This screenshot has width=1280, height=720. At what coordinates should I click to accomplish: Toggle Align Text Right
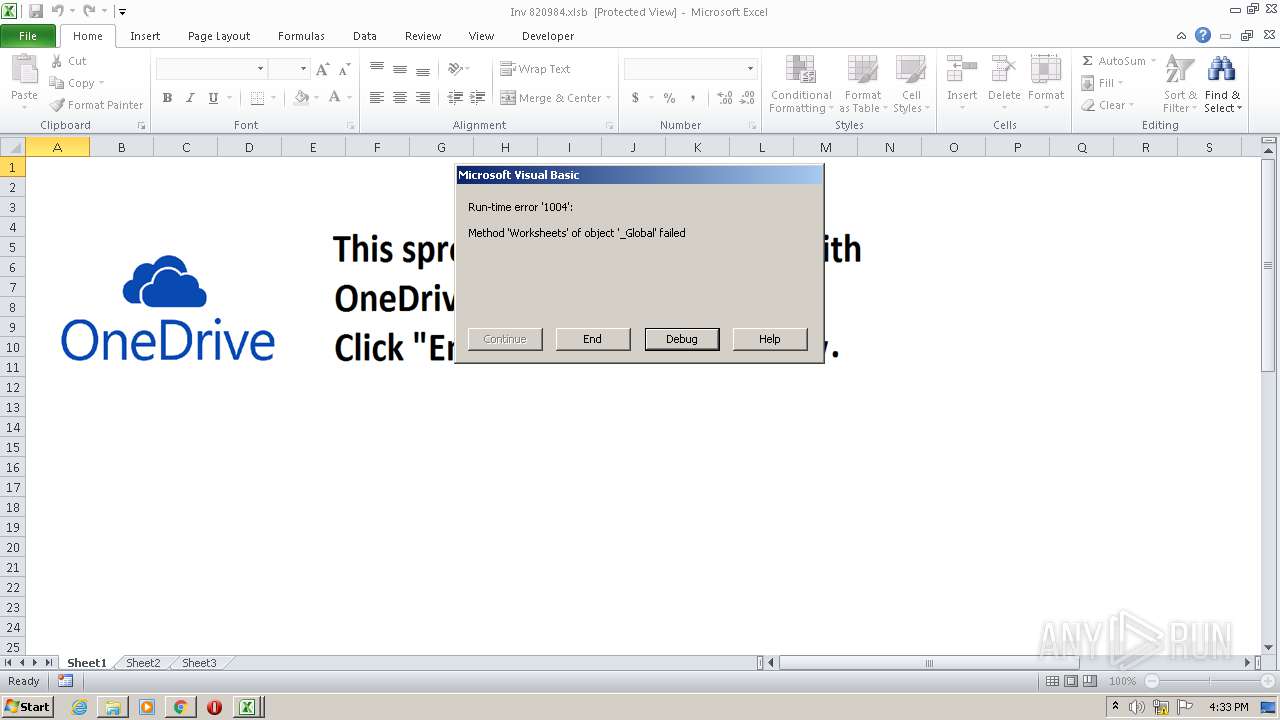coord(423,98)
